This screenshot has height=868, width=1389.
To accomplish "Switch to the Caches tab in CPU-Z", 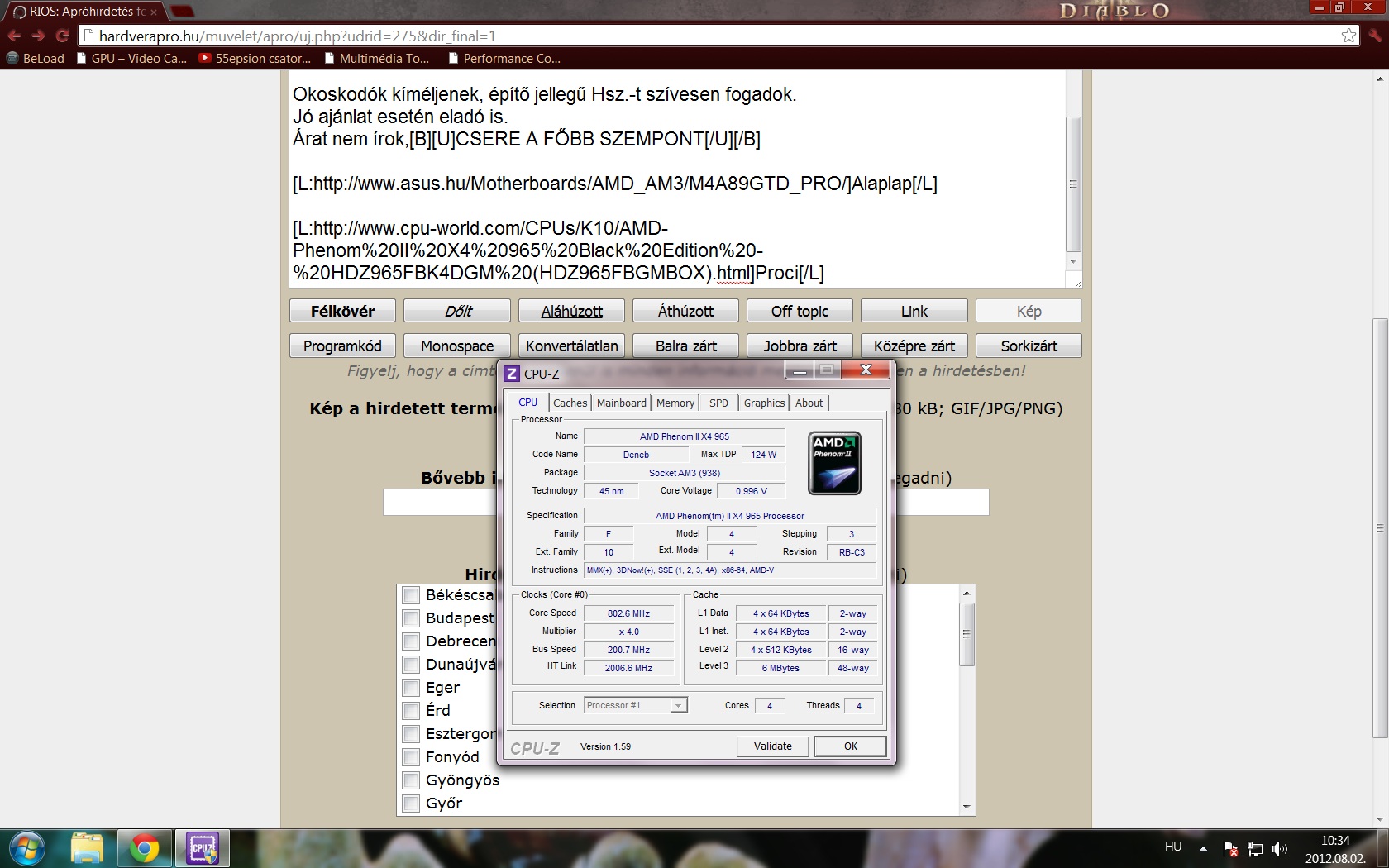I will pos(570,403).
